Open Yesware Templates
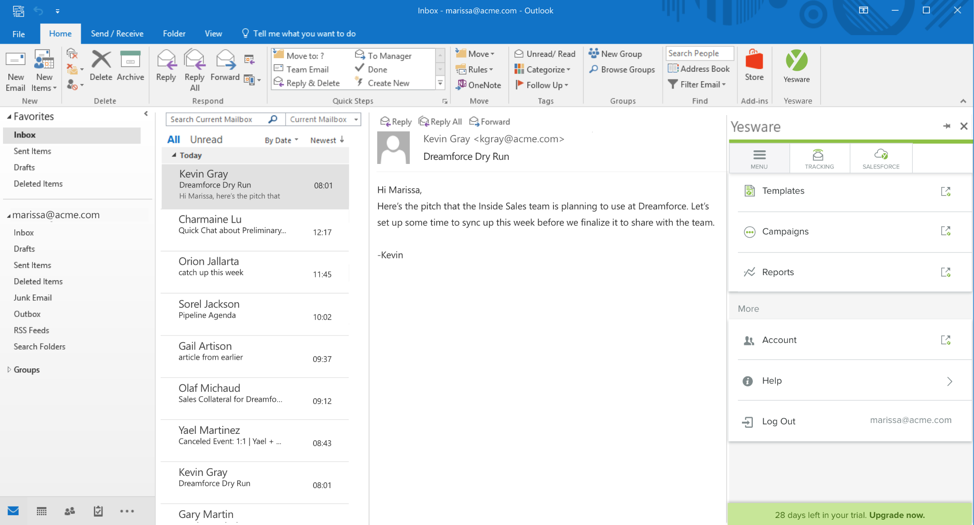This screenshot has height=525, width=974. click(849, 191)
